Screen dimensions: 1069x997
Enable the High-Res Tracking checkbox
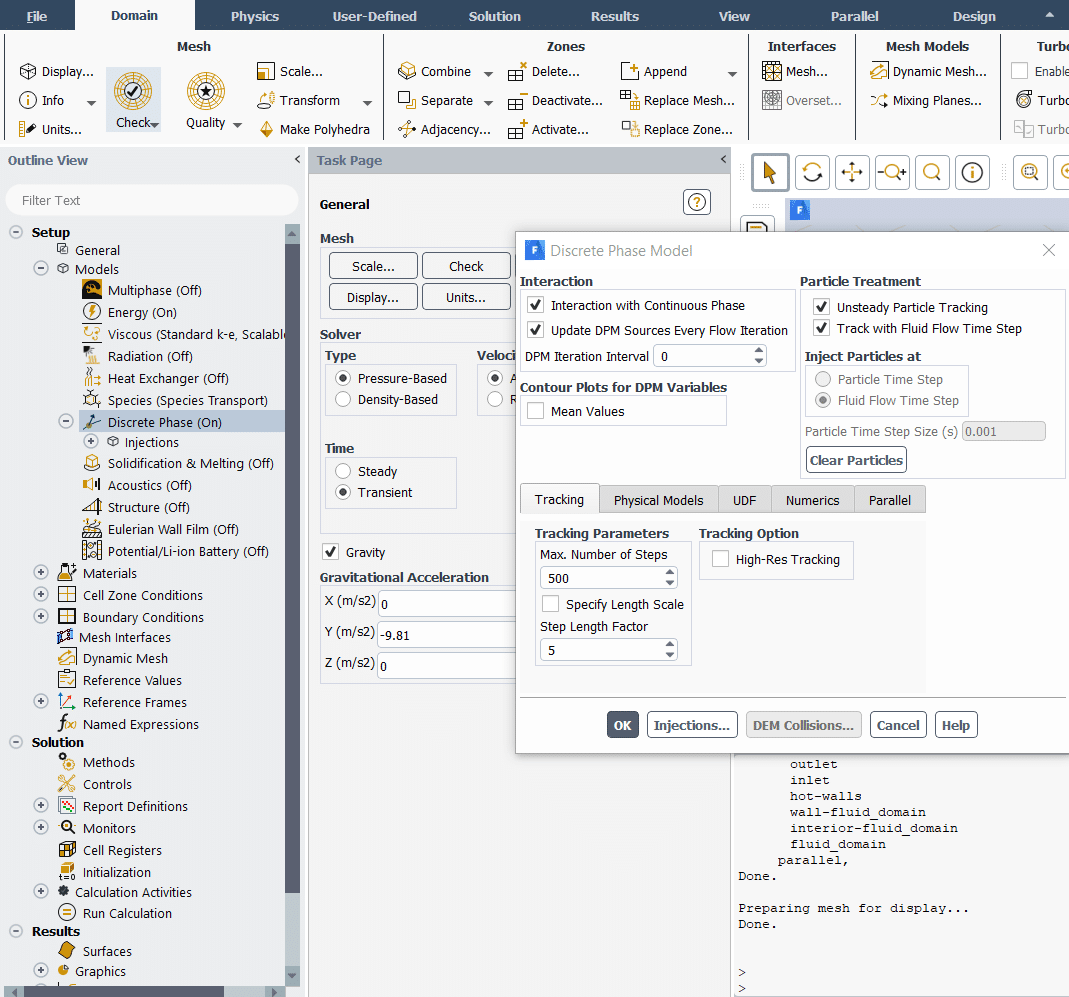pos(720,560)
